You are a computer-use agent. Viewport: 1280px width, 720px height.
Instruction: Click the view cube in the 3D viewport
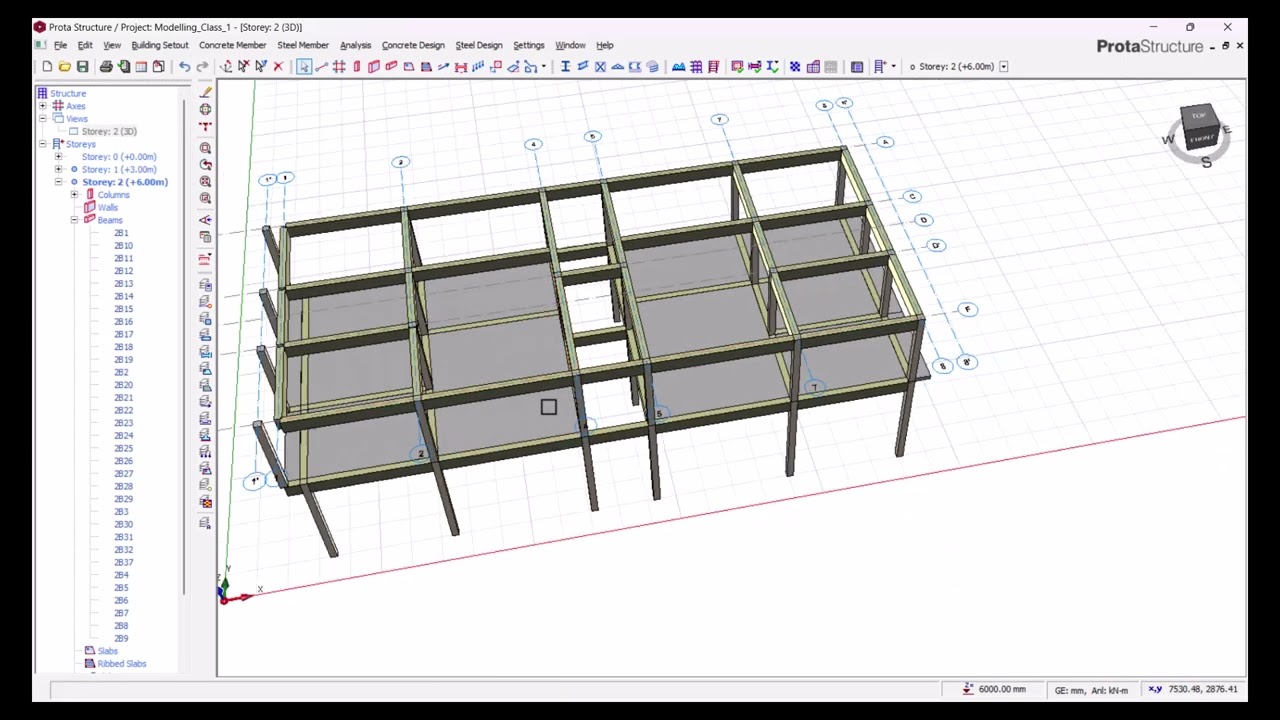pos(1199,127)
